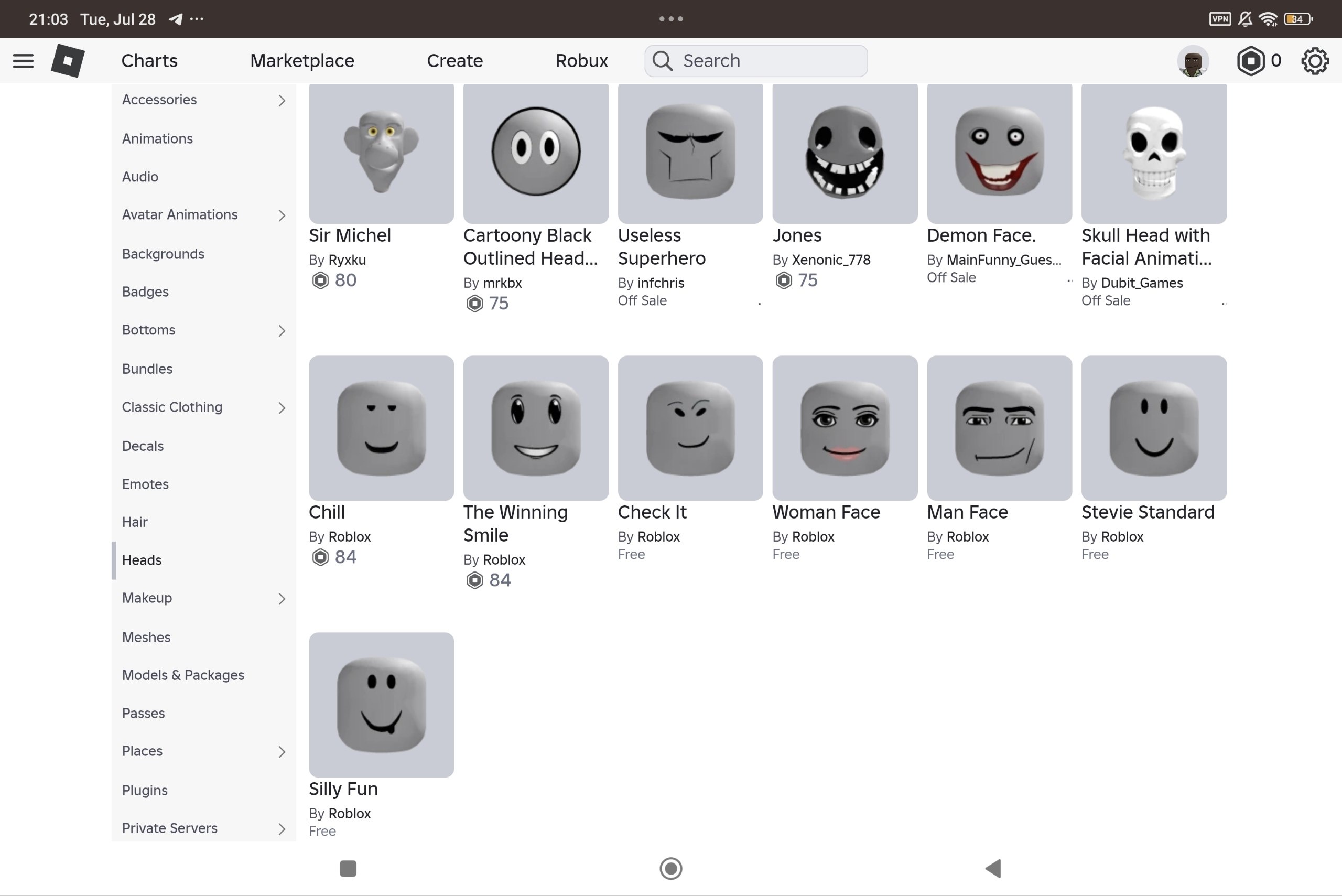Screen dimensions: 1342x896
Task: Tap the VPN status icon
Action: point(1220,19)
